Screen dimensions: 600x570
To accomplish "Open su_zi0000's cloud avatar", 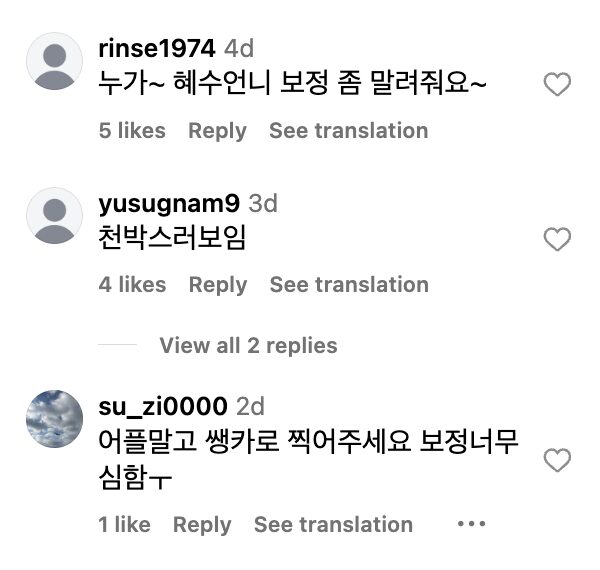I will tap(54, 419).
